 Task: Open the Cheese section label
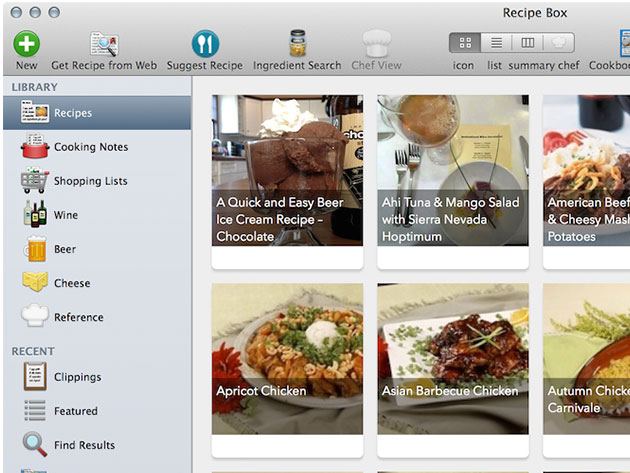point(72,283)
